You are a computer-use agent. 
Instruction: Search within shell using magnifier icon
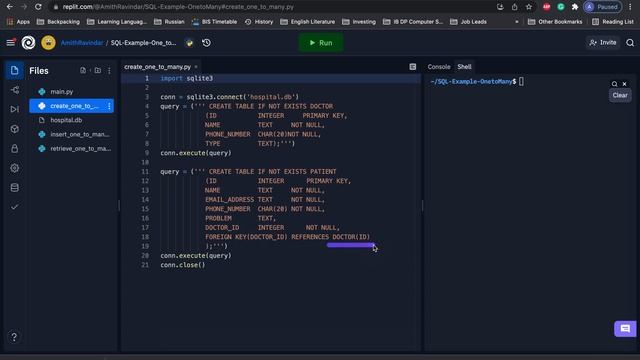point(614,84)
